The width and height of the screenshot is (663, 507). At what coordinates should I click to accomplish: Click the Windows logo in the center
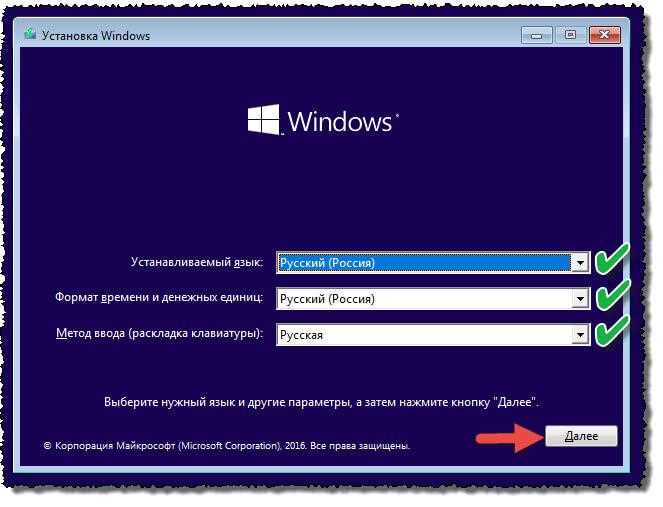323,120
